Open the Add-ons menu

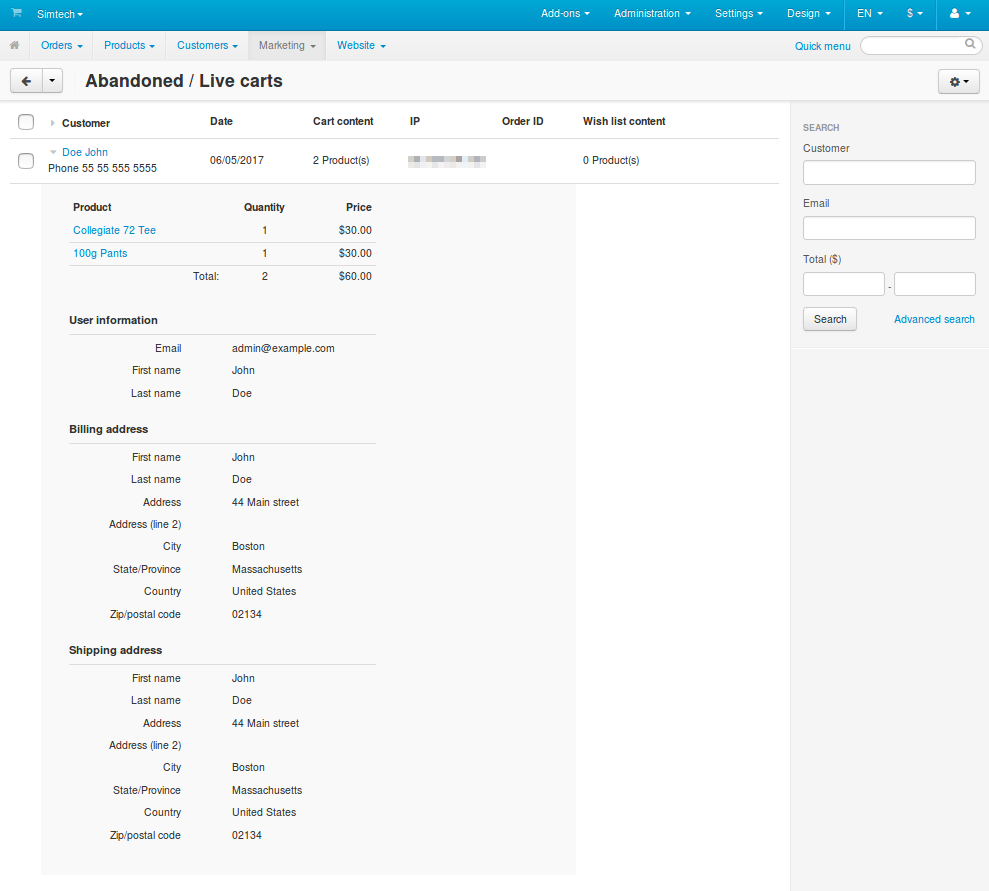point(565,13)
